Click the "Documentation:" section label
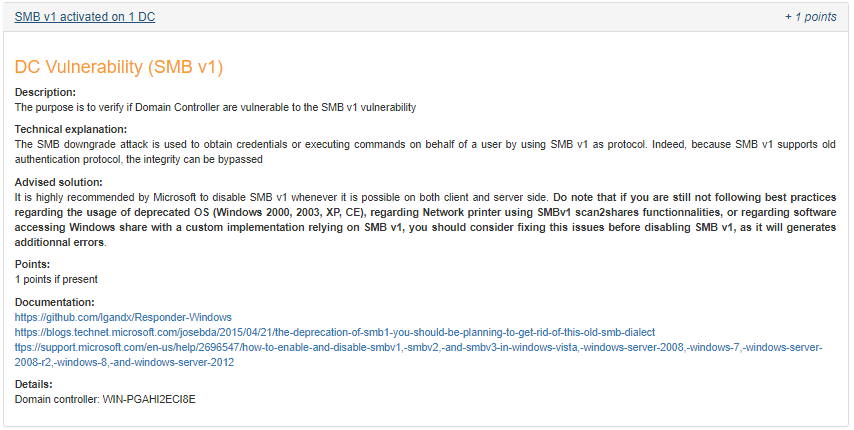The image size is (854, 430). coord(54,302)
